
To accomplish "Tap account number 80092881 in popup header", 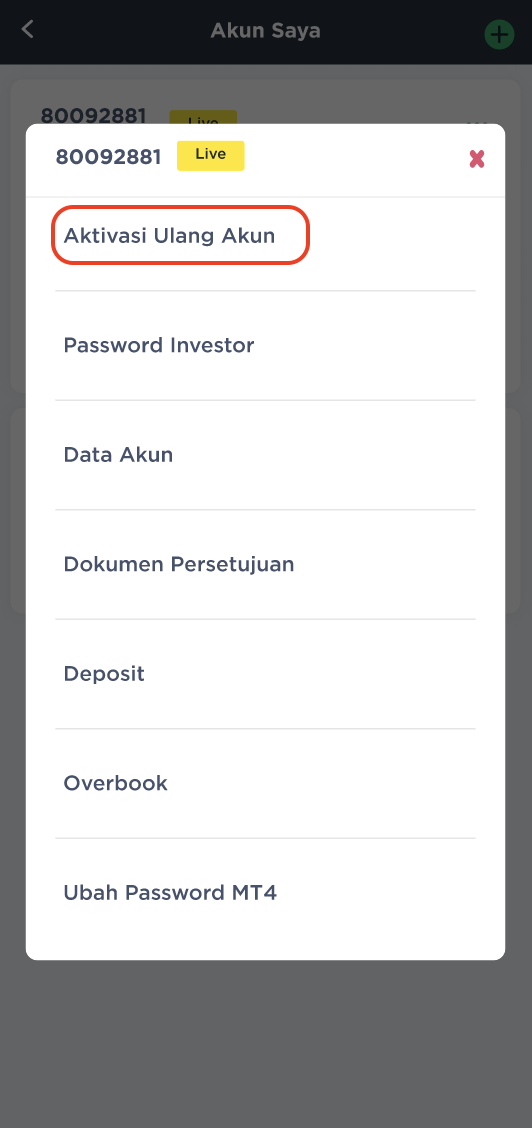I will point(109,157).
